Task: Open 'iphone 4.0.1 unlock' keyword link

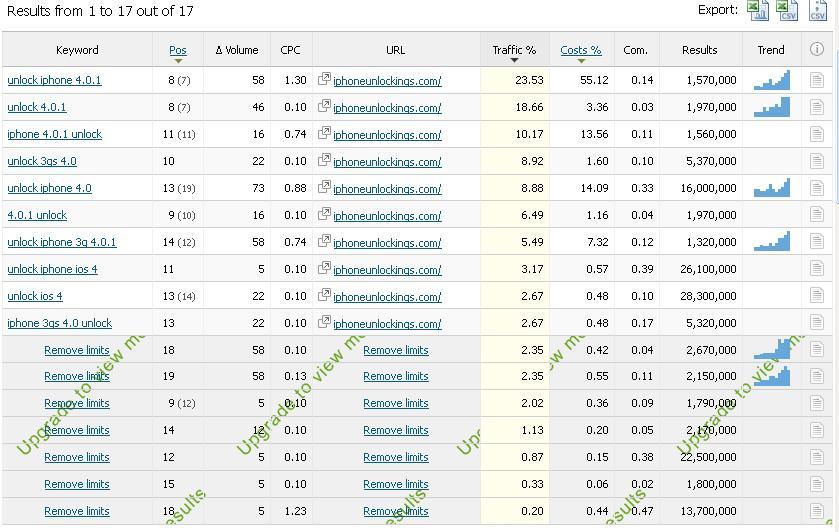Action: (x=54, y=134)
